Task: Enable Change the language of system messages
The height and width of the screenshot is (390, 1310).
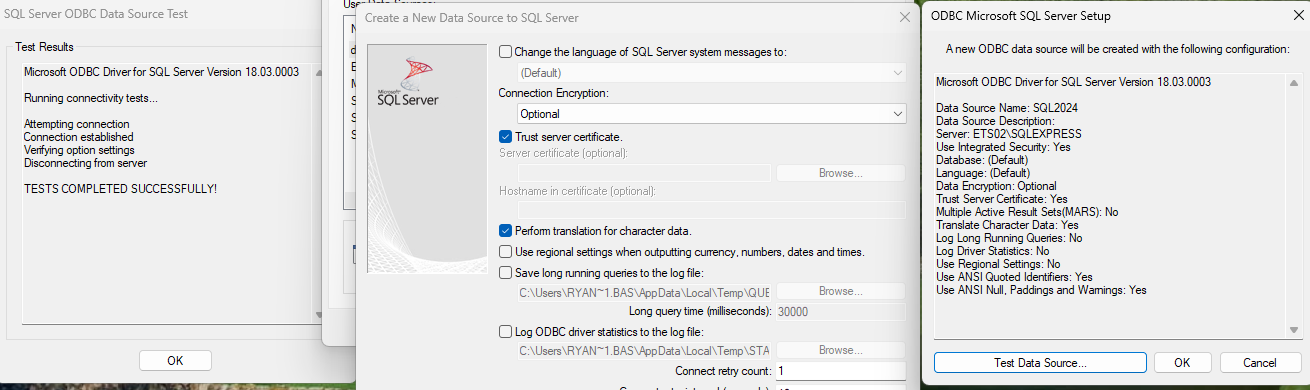Action: 505,52
